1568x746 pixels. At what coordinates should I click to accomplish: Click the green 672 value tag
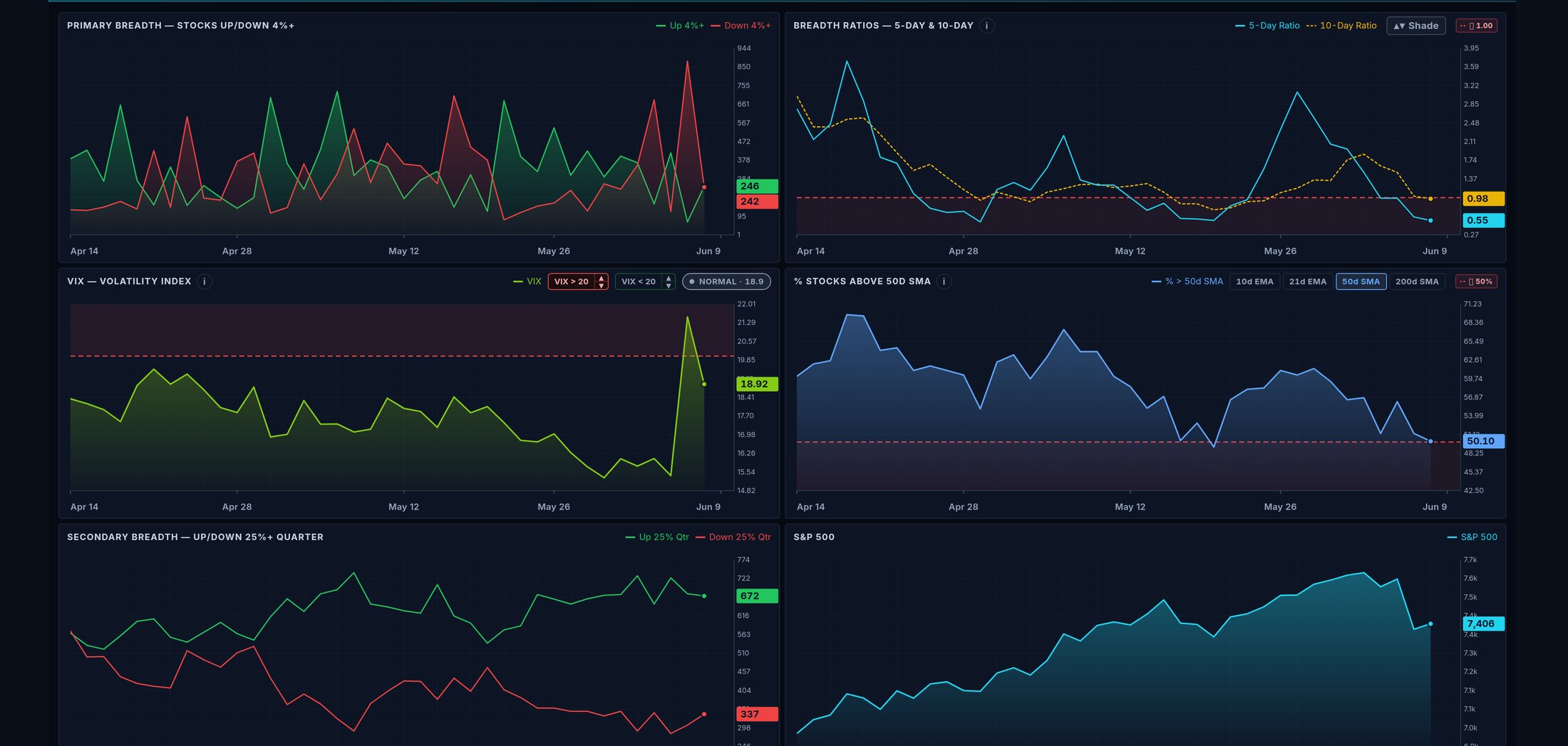[x=757, y=596]
